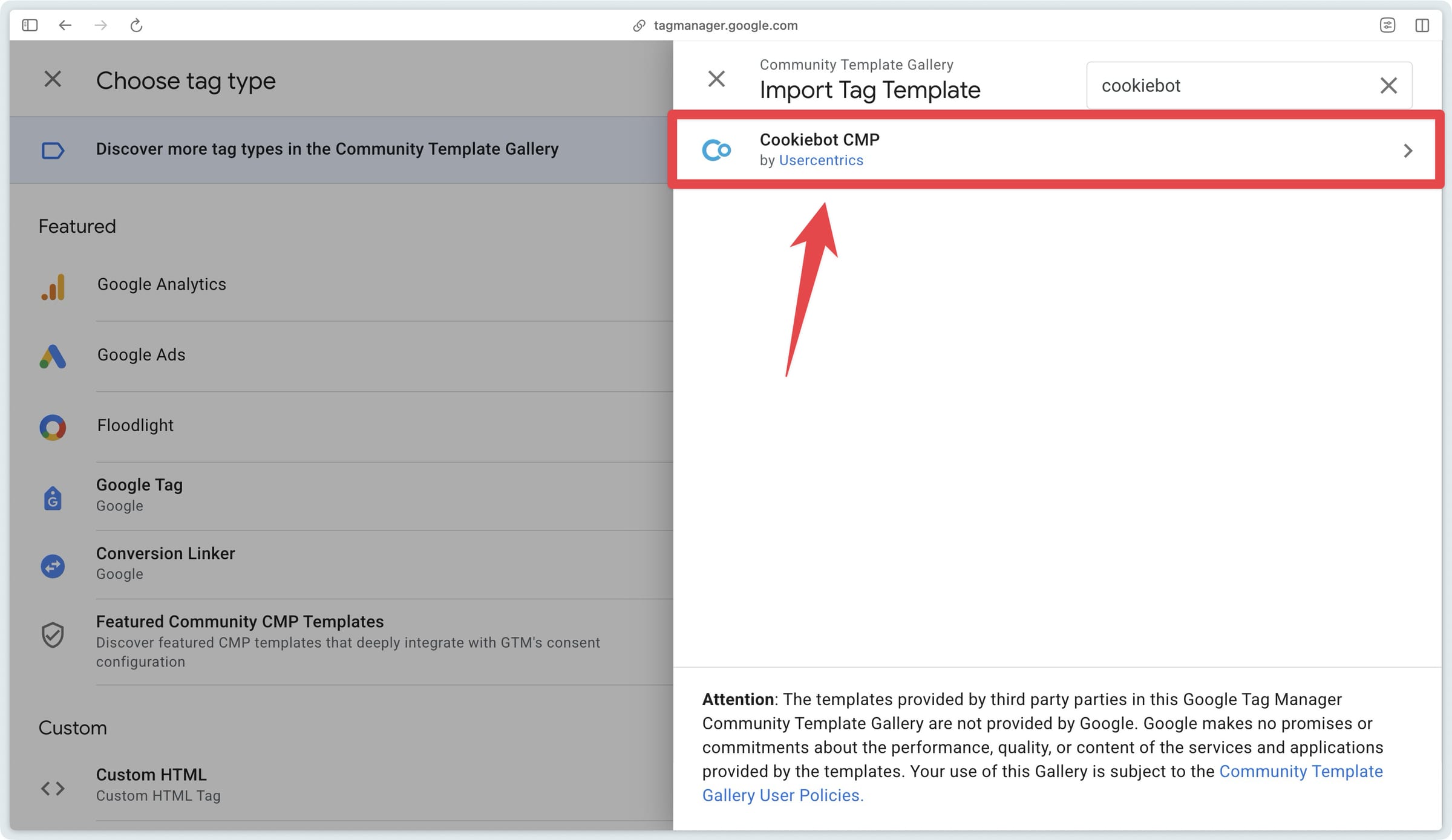Open the browser split view icon
This screenshot has width=1452, height=840.
[x=1422, y=25]
